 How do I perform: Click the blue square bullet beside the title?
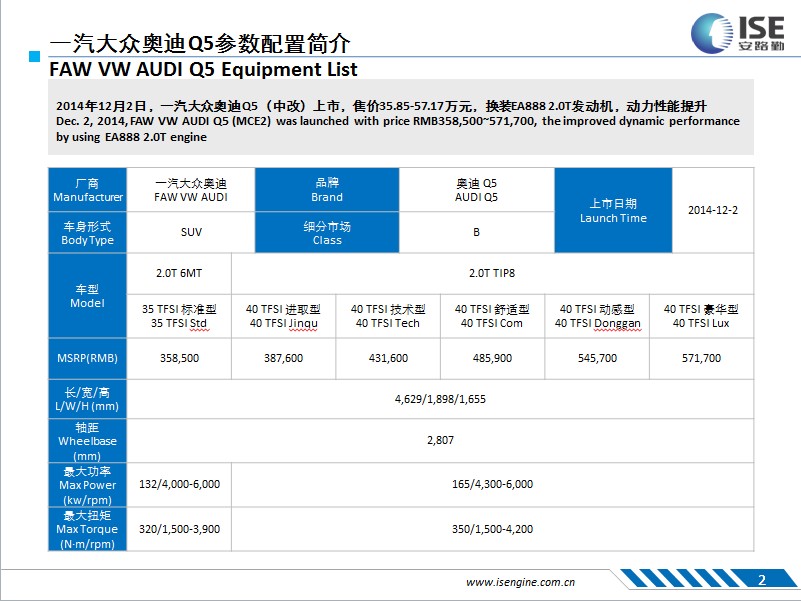point(34,56)
